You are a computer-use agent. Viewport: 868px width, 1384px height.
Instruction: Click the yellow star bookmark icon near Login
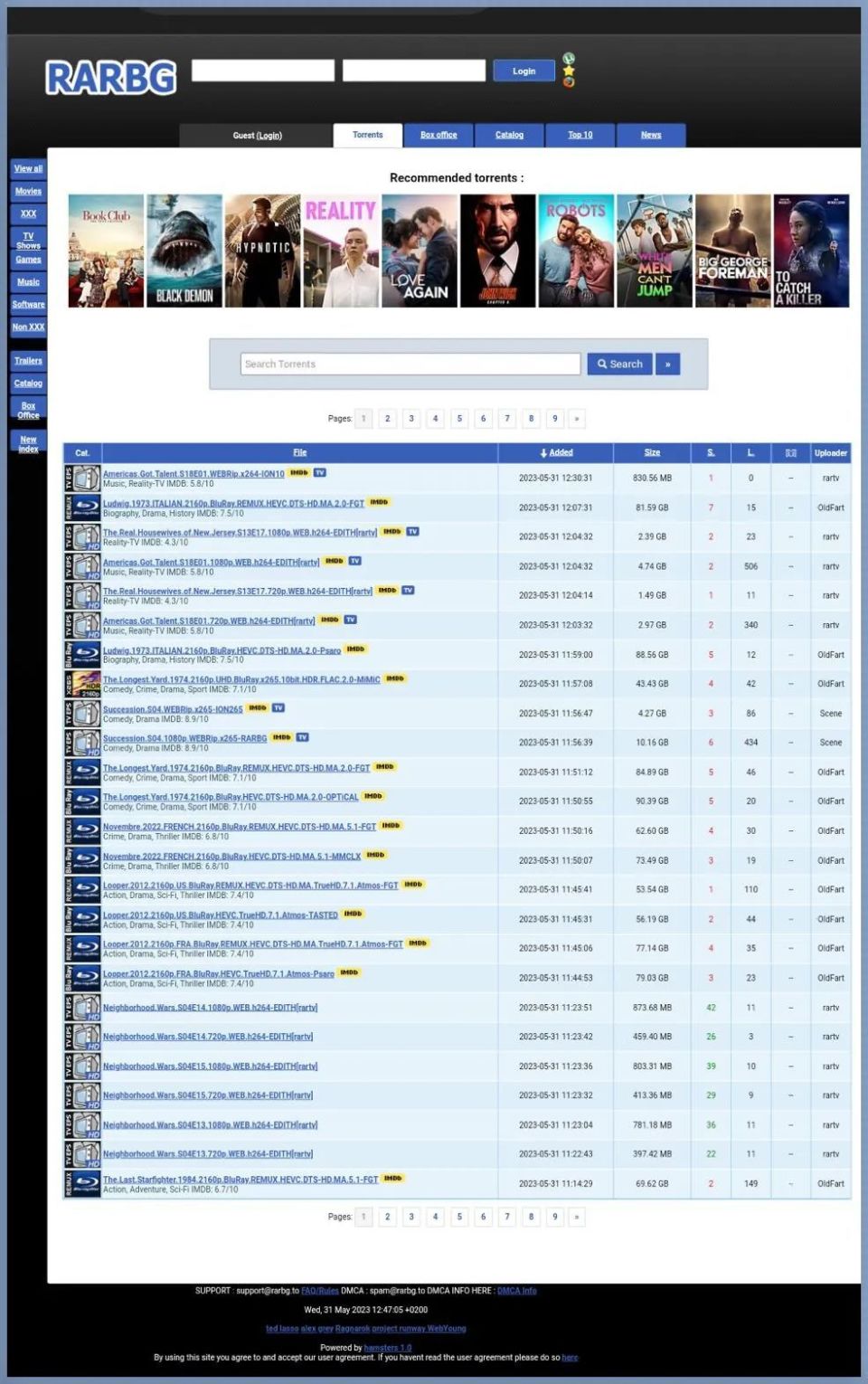pyautogui.click(x=569, y=71)
